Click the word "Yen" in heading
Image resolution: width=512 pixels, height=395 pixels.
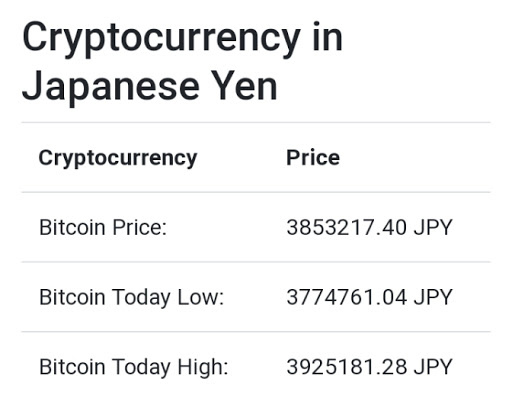click(244, 86)
